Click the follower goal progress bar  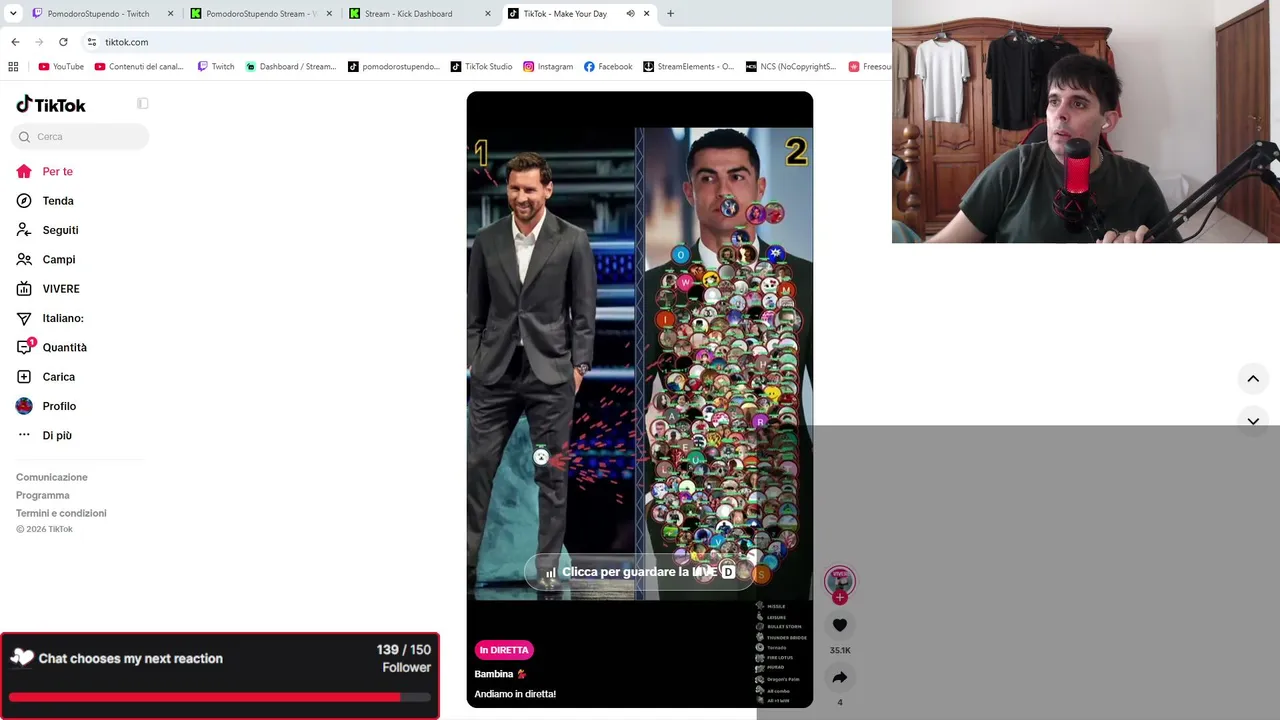(x=220, y=697)
